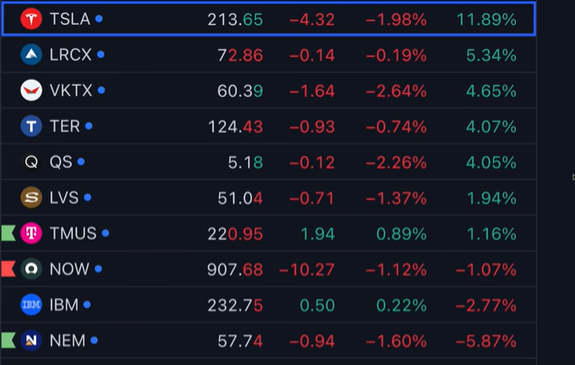The width and height of the screenshot is (575, 365).
Task: Click the QS change percent −2.26%
Action: (396, 163)
